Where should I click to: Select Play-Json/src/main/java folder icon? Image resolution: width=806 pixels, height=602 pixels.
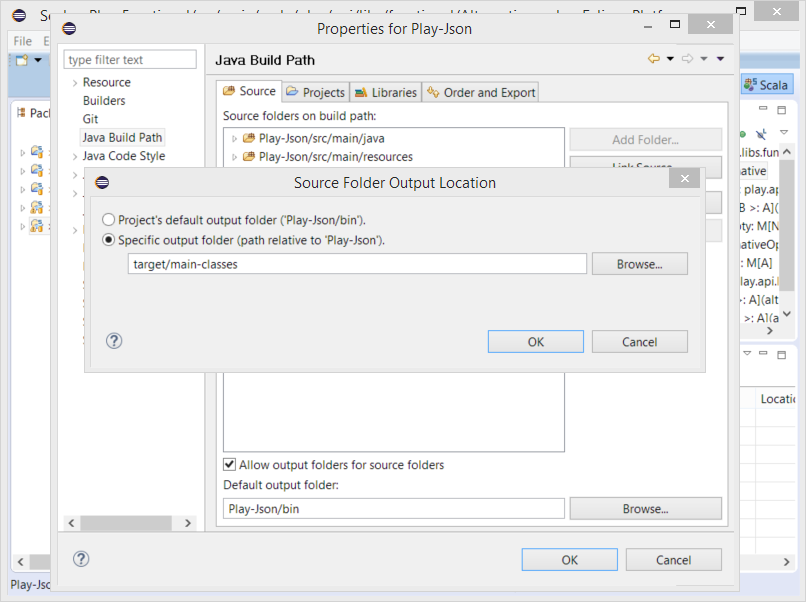(x=249, y=138)
